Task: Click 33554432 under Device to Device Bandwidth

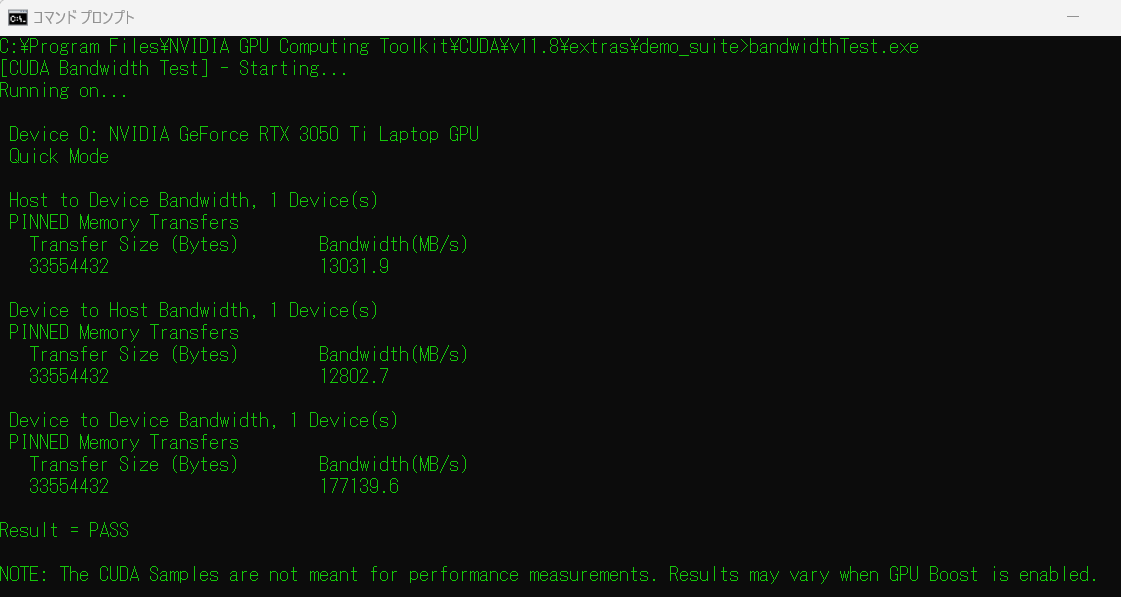Action: click(x=69, y=487)
